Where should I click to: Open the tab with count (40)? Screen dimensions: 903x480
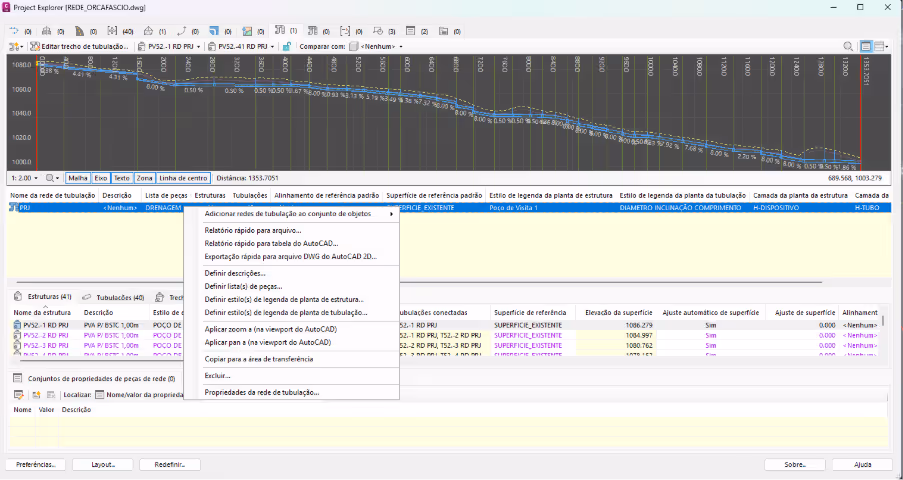(120, 31)
